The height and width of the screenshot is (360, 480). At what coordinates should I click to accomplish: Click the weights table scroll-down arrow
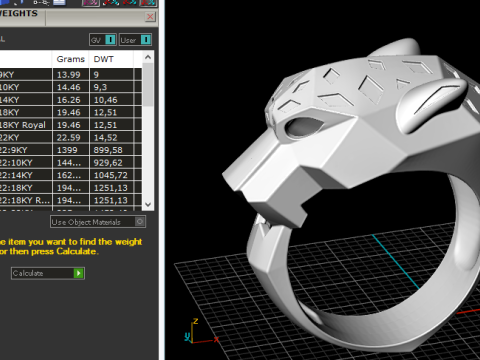click(148, 204)
